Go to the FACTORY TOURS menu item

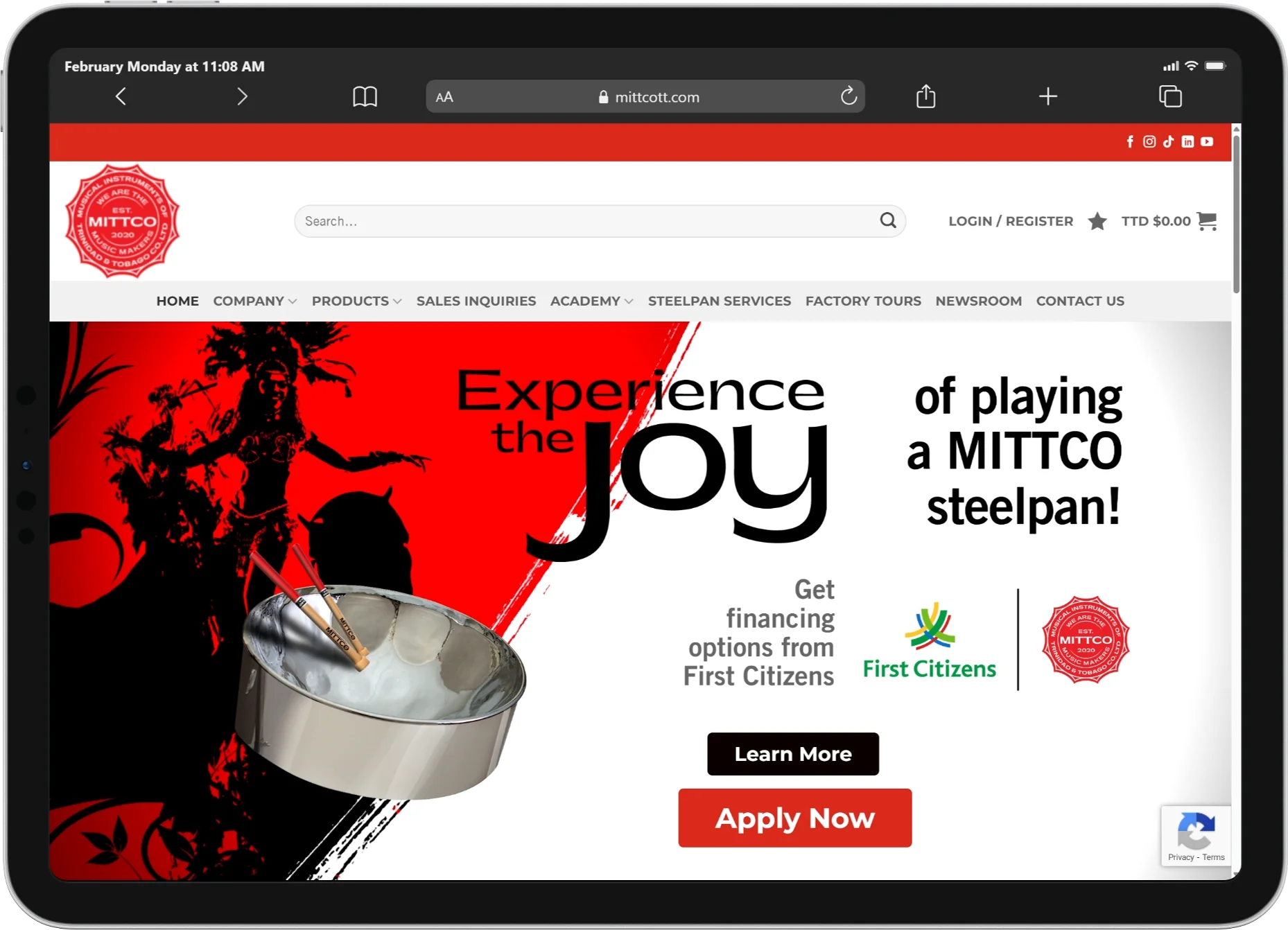[863, 301]
